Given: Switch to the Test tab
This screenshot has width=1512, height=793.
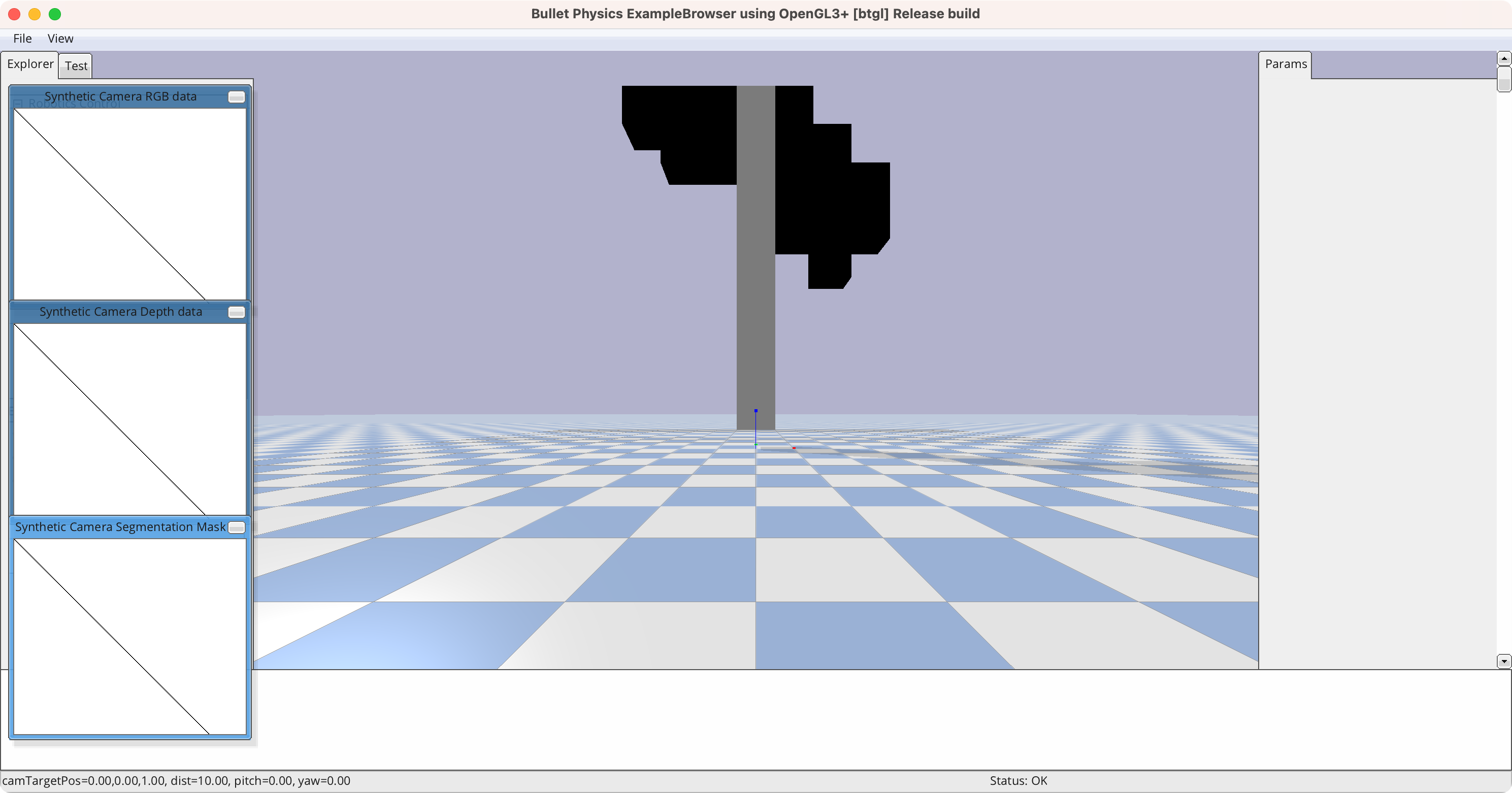Looking at the screenshot, I should (x=76, y=65).
